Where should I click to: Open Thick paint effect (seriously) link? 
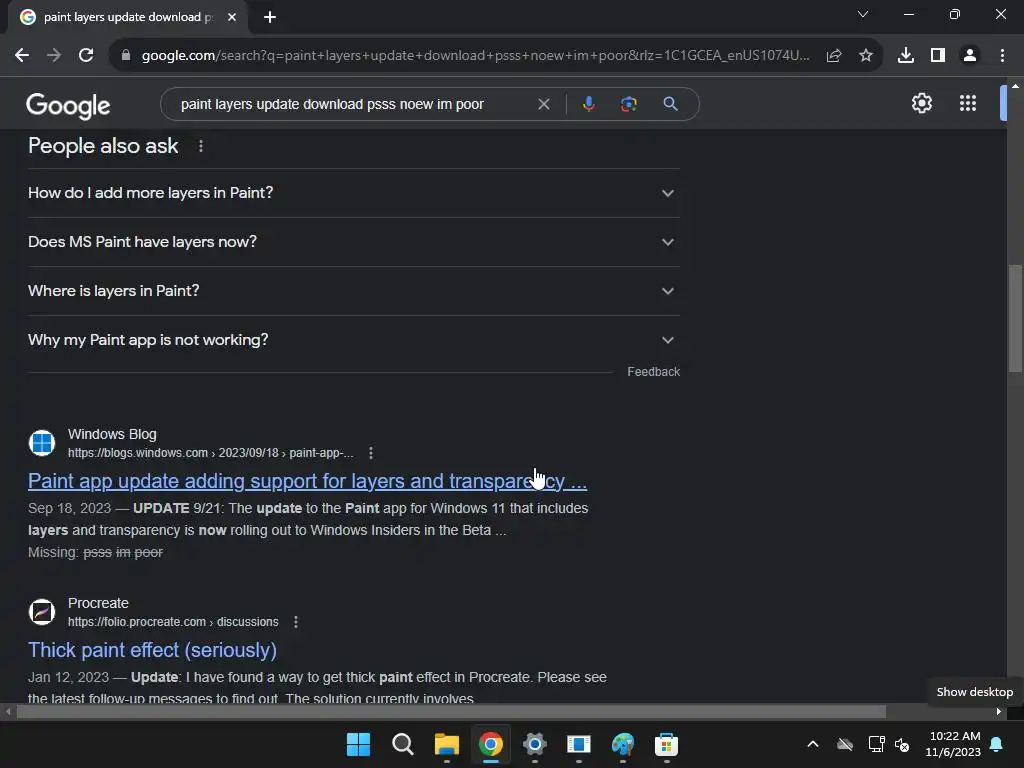pyautogui.click(x=152, y=650)
